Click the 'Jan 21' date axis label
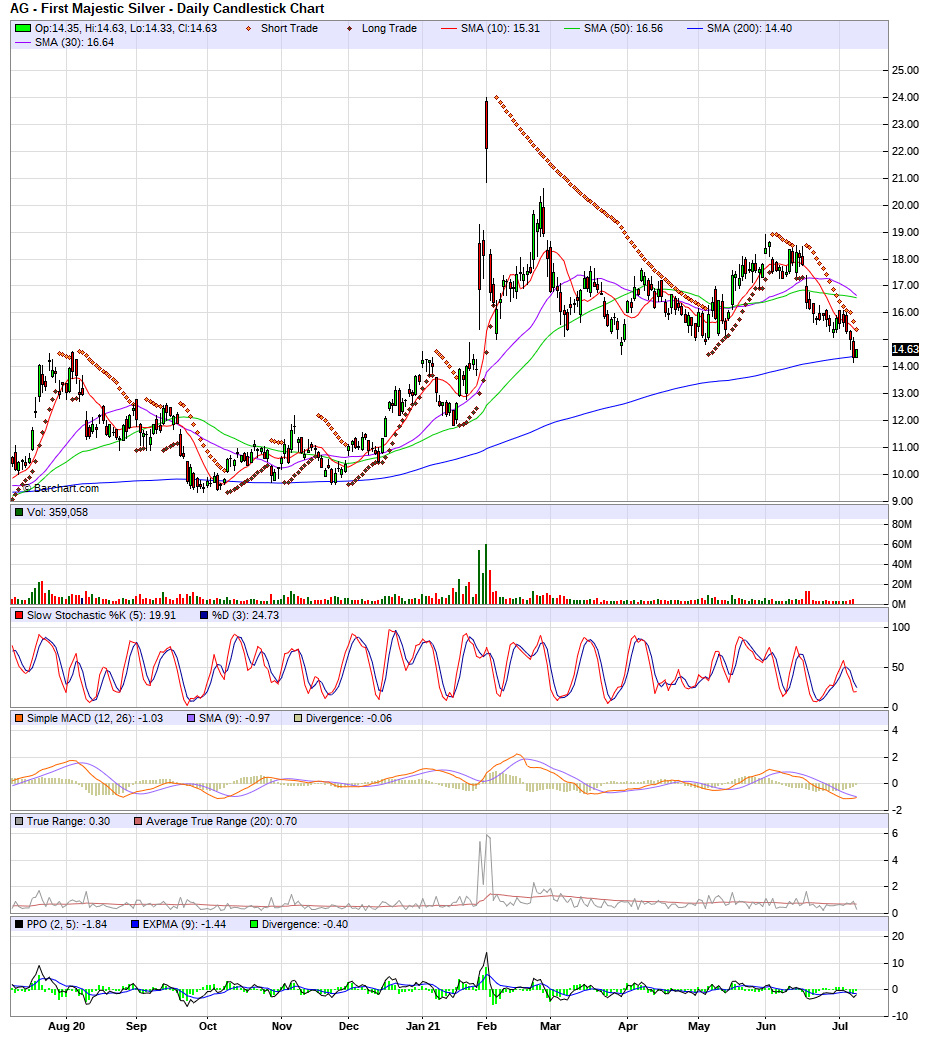Viewport: 930px width, 1057px height. click(x=423, y=1026)
